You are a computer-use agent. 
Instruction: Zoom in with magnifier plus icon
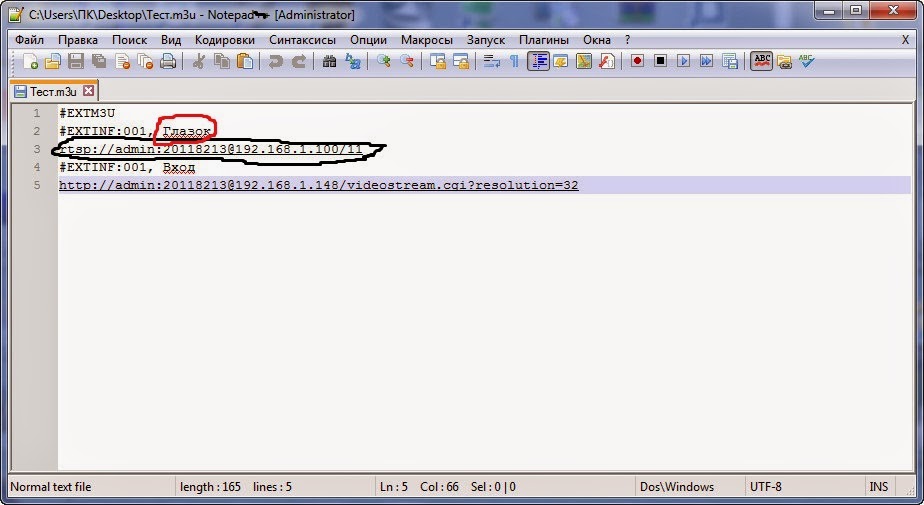tap(384, 61)
